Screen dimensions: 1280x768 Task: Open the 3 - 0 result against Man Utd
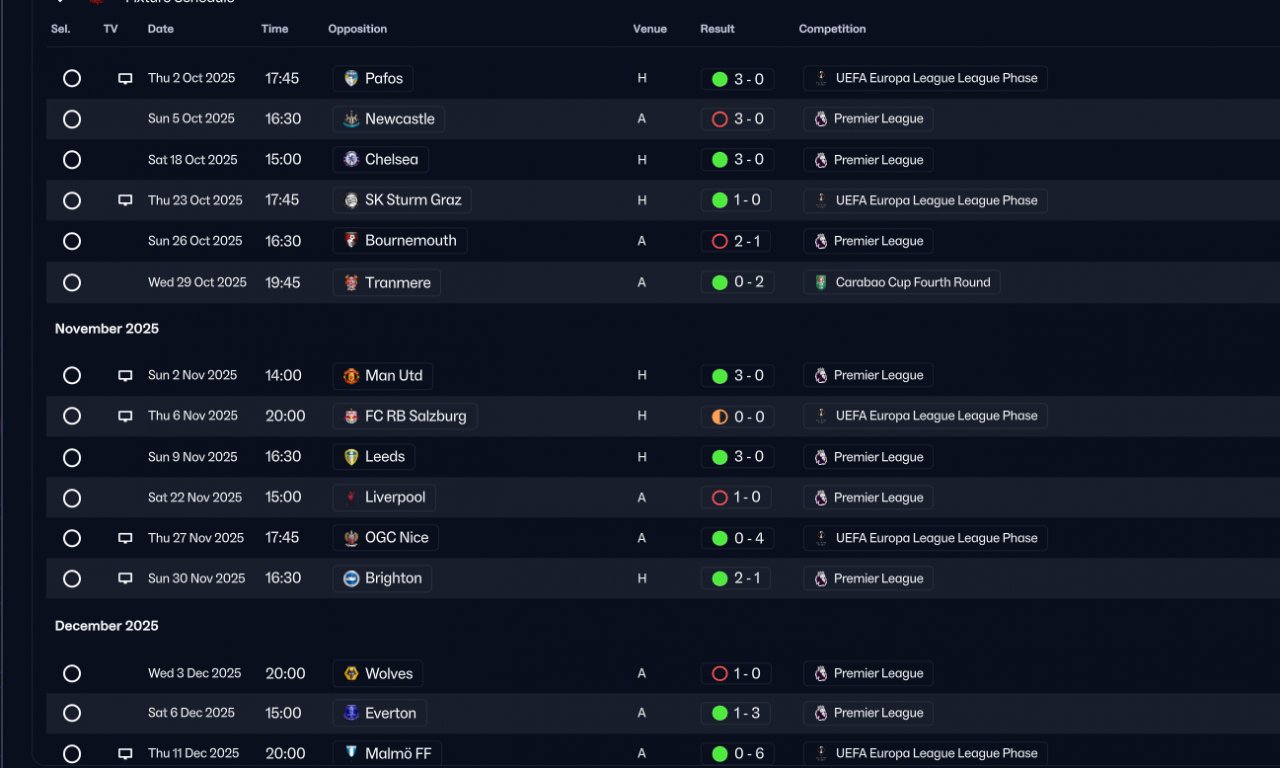coord(737,376)
